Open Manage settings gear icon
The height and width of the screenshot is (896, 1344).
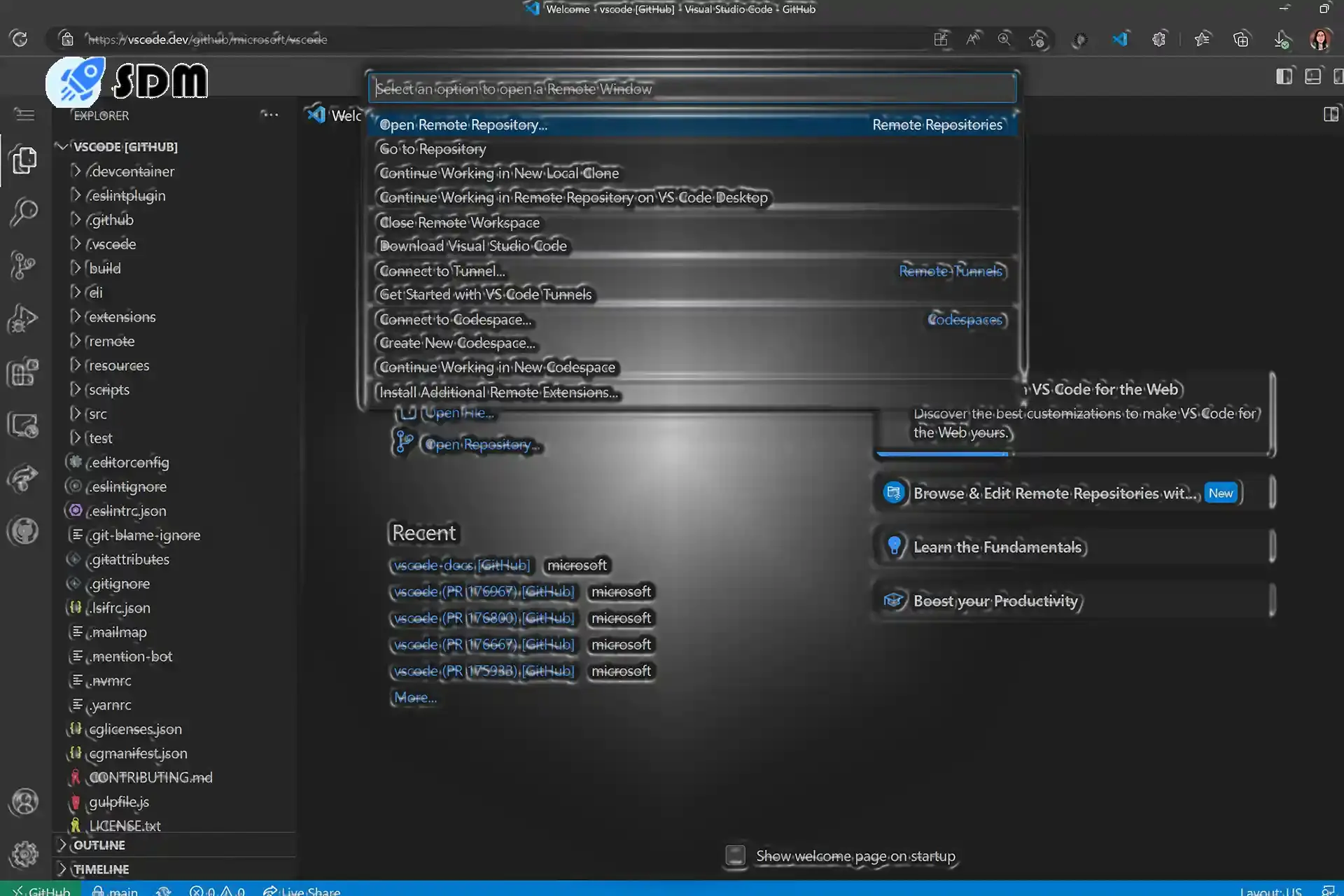tap(25, 854)
